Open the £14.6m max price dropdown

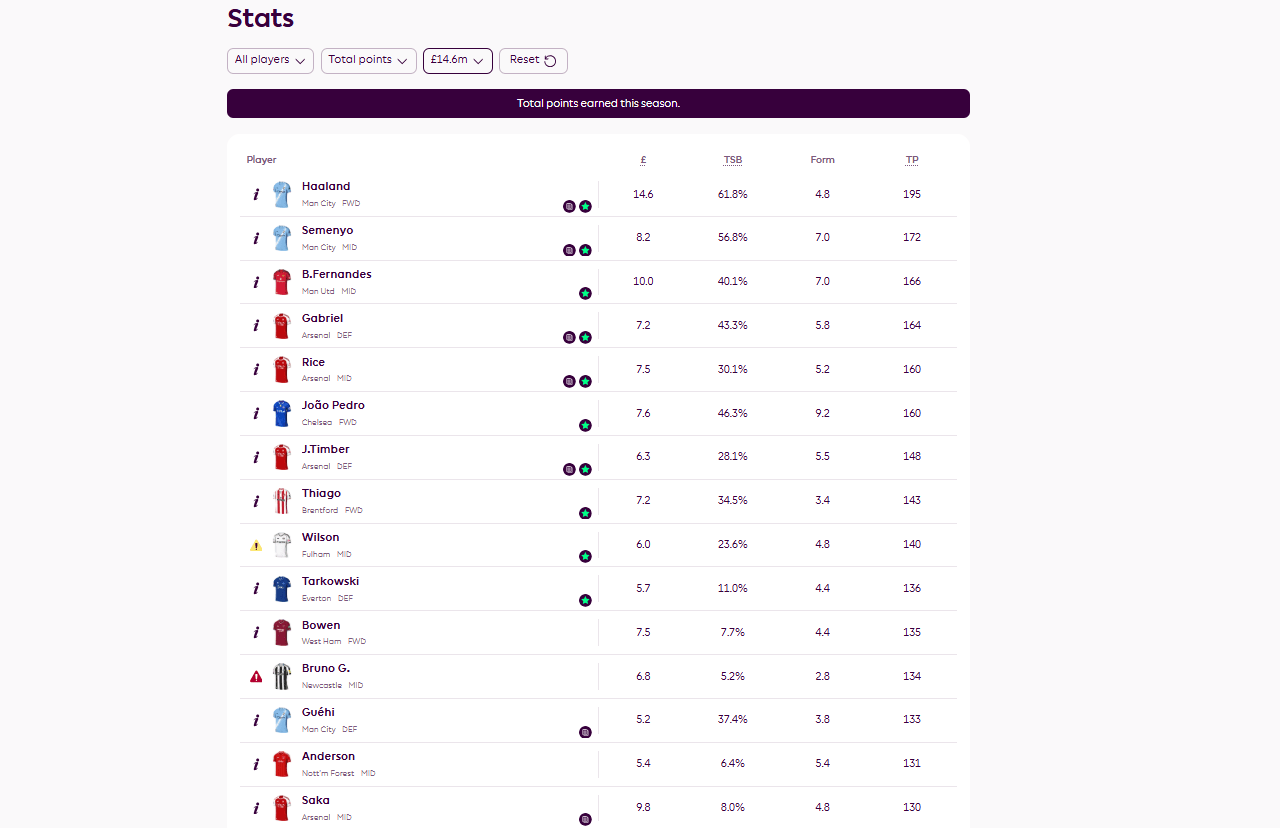click(457, 60)
